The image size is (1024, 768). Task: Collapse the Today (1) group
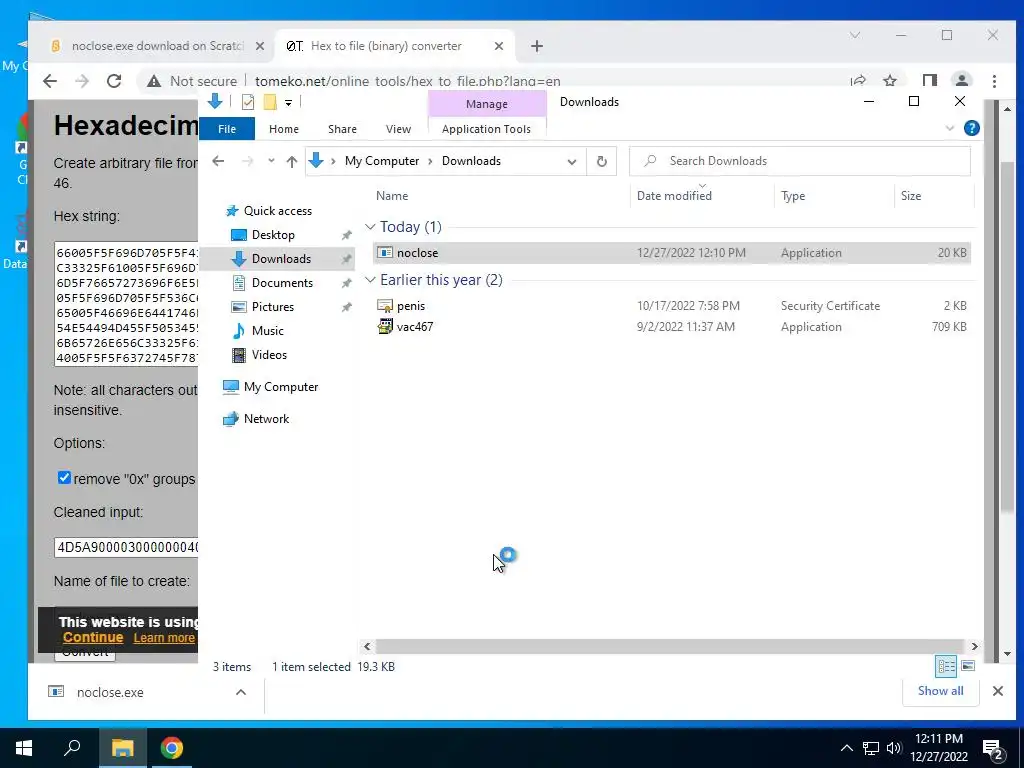pos(370,227)
